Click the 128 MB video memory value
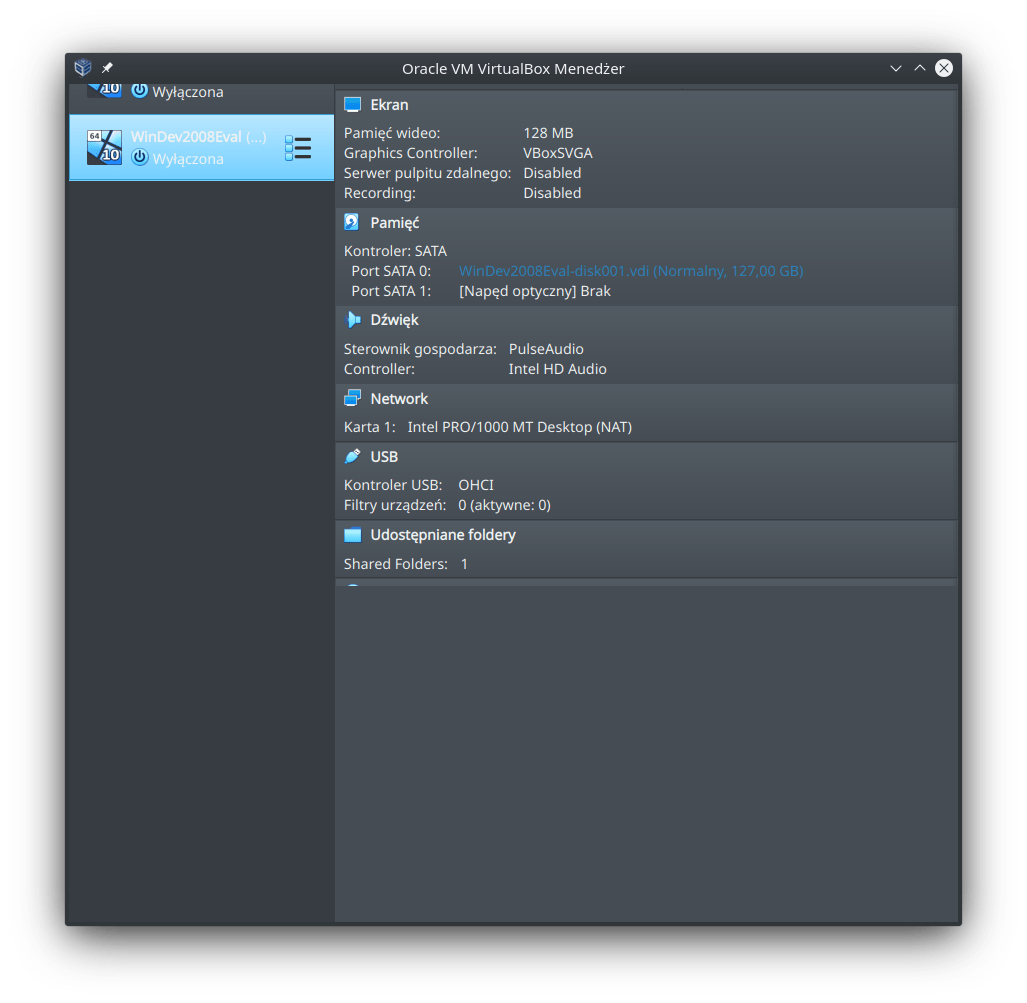The height and width of the screenshot is (1003, 1027). pos(548,133)
